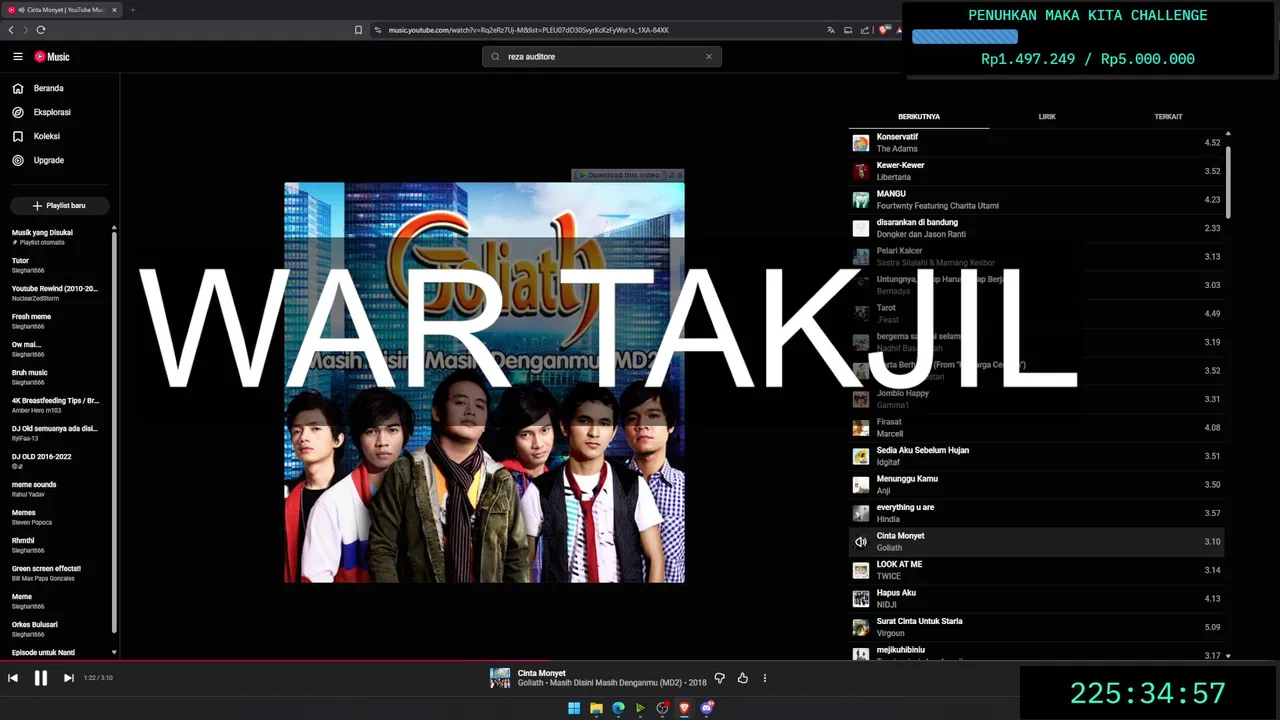Open Orkes Bulusari playlist
1280x720 pixels.
(55, 629)
